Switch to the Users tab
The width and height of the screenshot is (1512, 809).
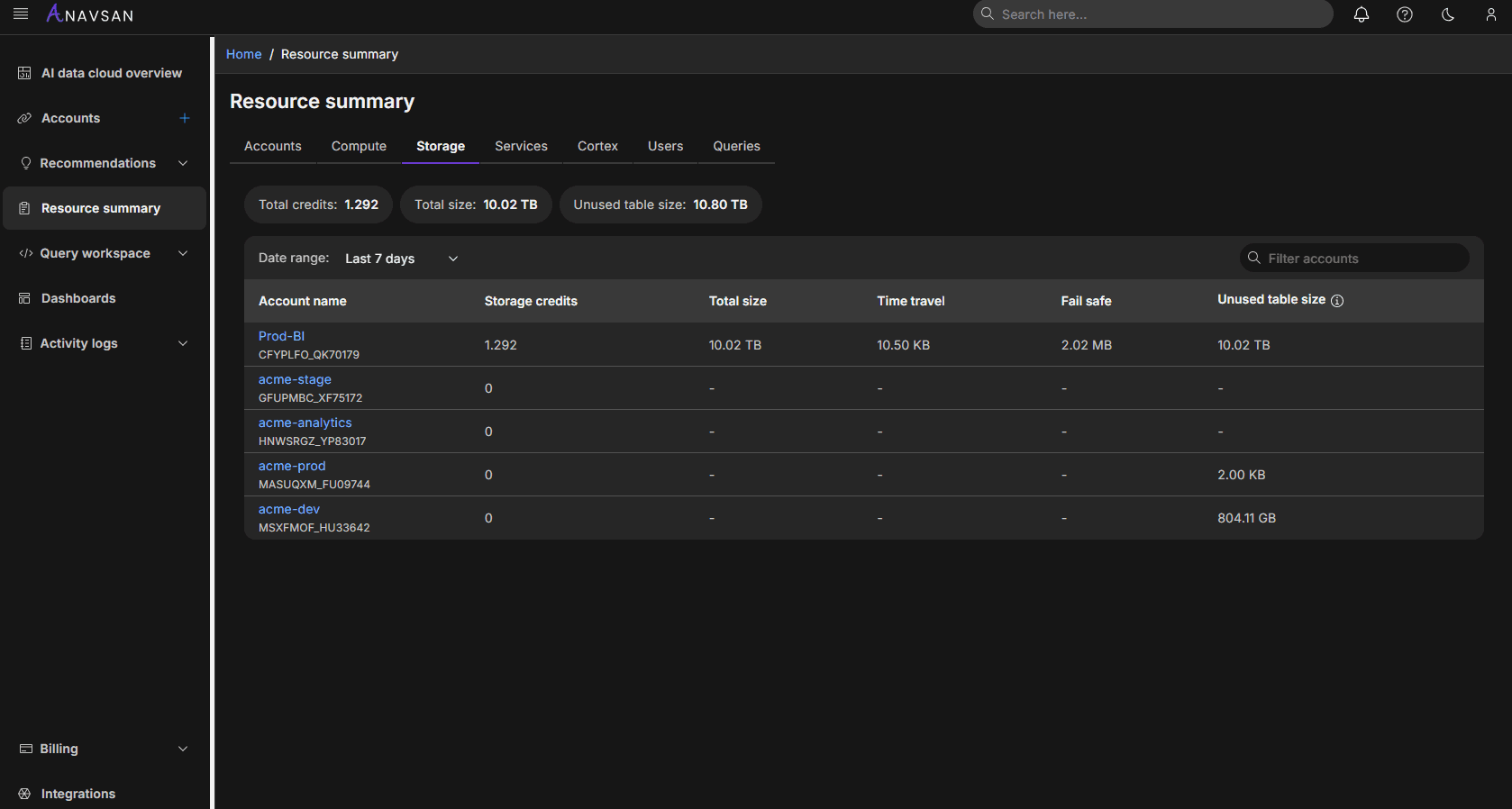pyautogui.click(x=665, y=146)
